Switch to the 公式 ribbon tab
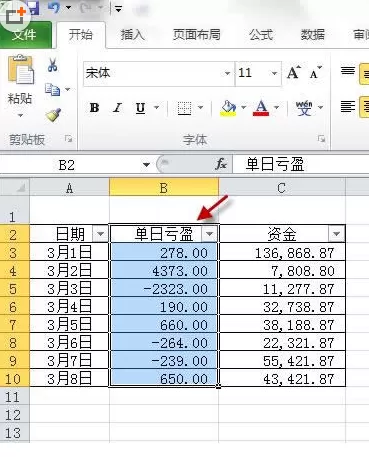This screenshot has height=457, width=369. pyautogui.click(x=261, y=35)
